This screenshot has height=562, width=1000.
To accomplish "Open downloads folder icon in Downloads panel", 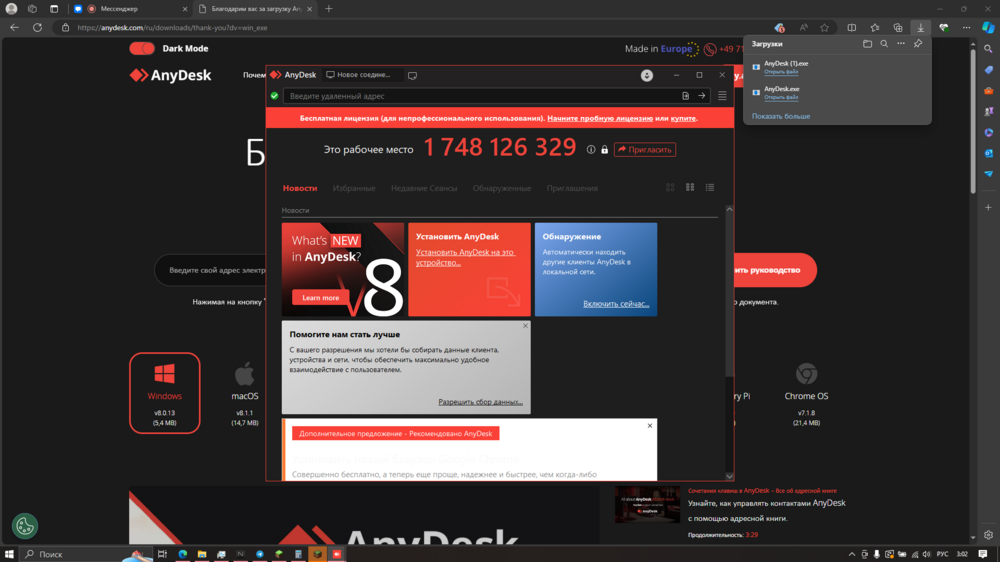I will 867,44.
